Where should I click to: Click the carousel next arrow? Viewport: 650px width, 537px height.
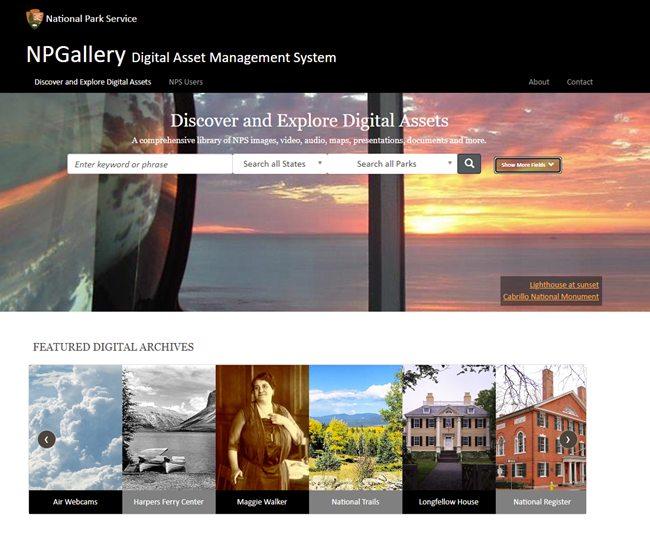(568, 439)
